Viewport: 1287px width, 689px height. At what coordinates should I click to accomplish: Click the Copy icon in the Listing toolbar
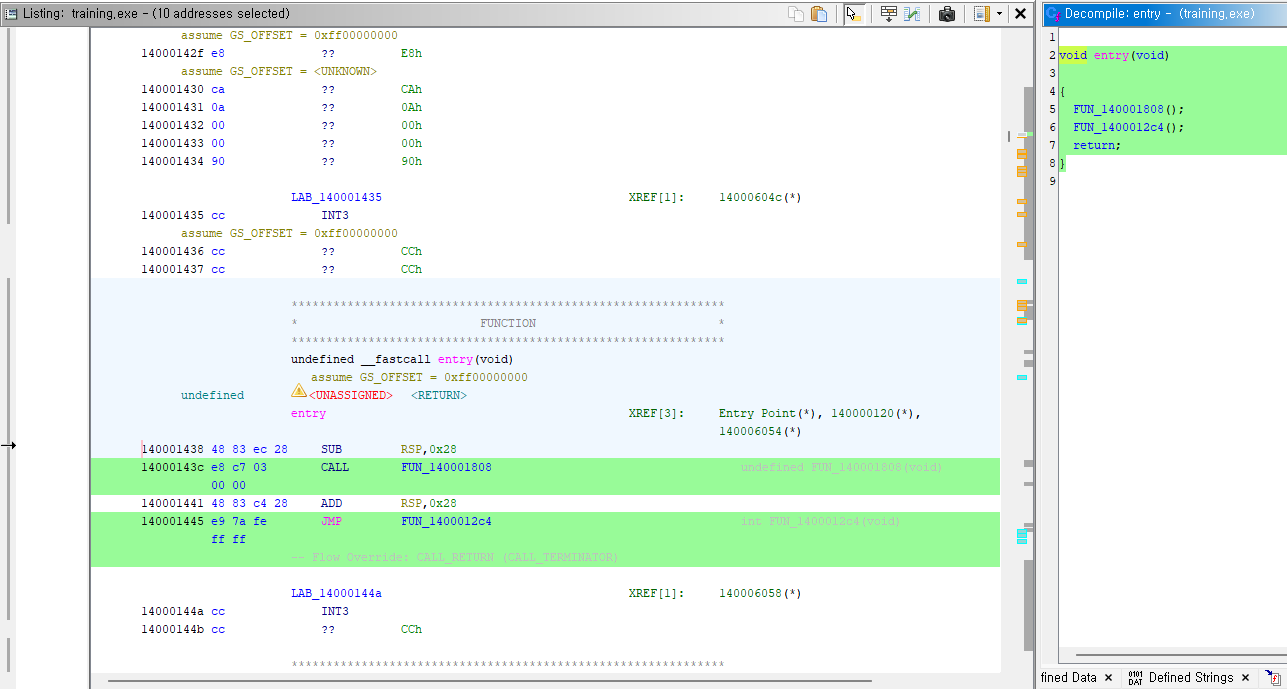click(x=797, y=13)
